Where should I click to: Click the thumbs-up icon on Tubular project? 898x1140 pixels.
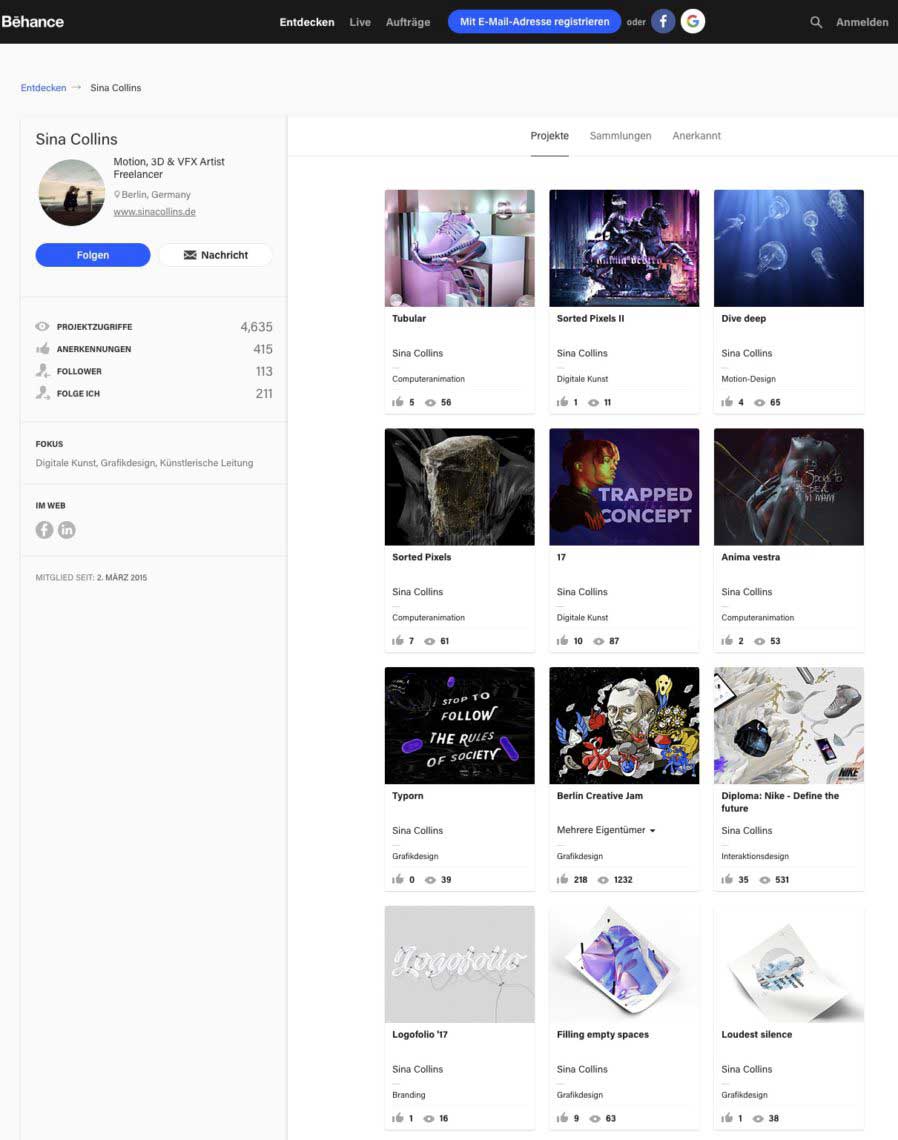pos(398,402)
